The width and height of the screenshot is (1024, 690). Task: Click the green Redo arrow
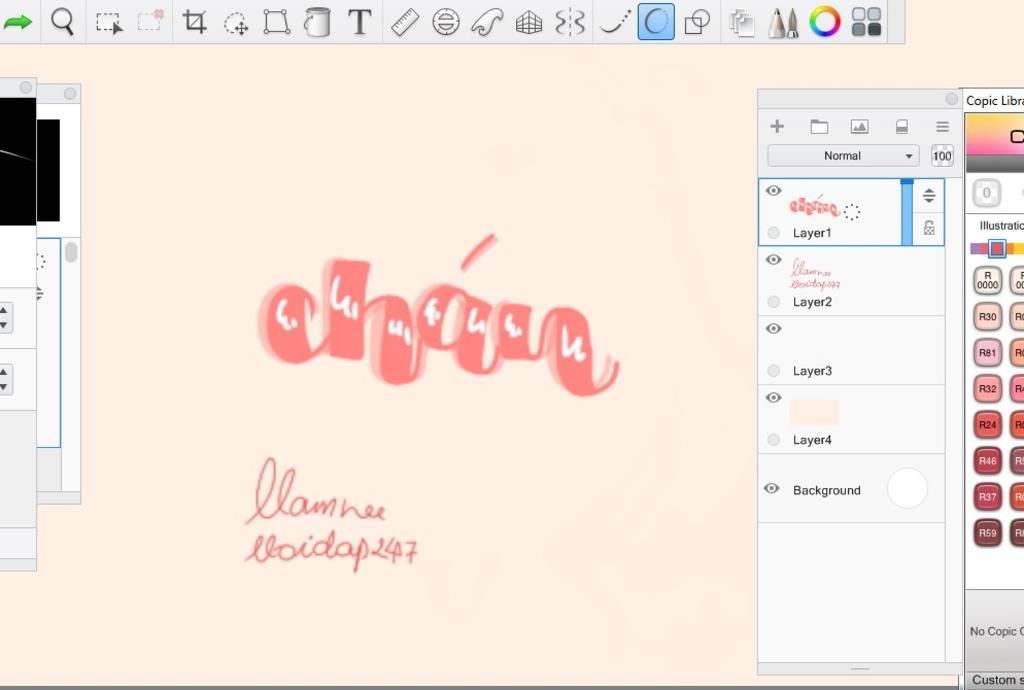coord(18,22)
